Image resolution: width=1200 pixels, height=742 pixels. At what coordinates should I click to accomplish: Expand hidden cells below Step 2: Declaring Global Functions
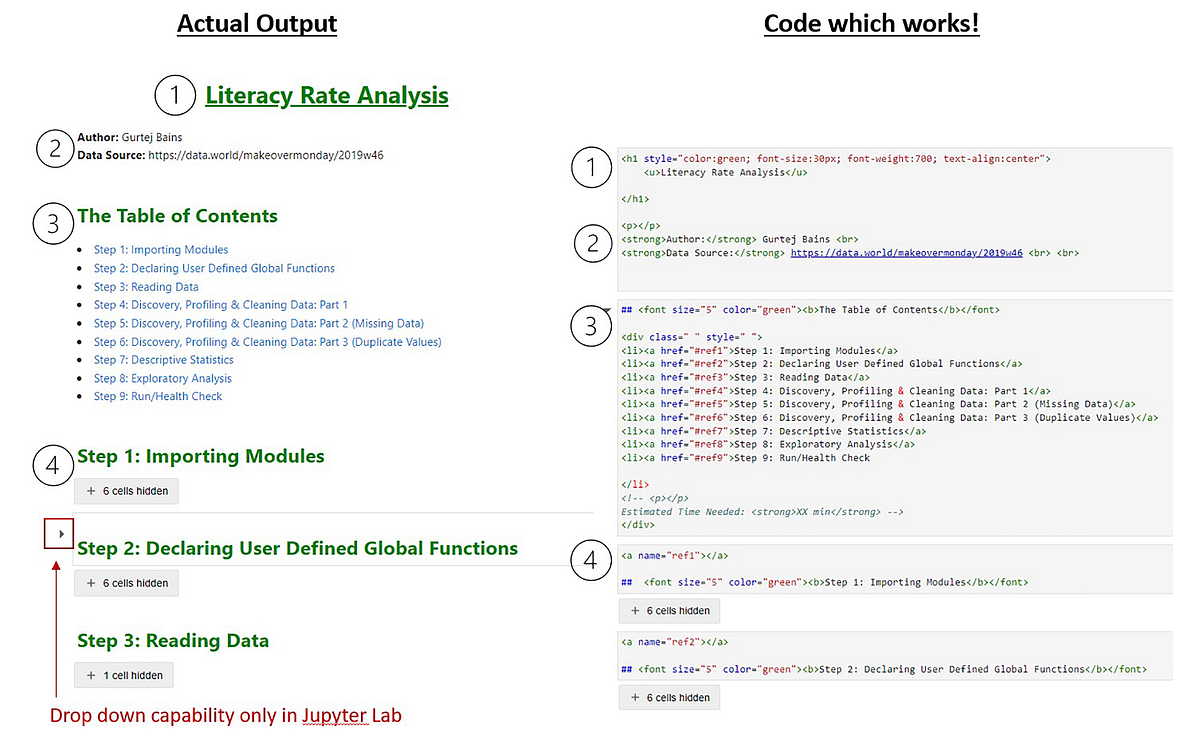click(x=126, y=583)
